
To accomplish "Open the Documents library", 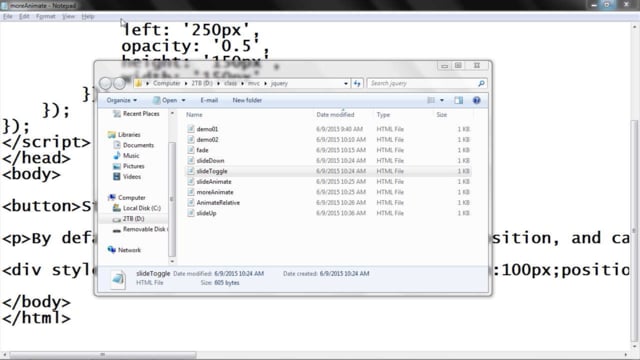I will coord(134,145).
